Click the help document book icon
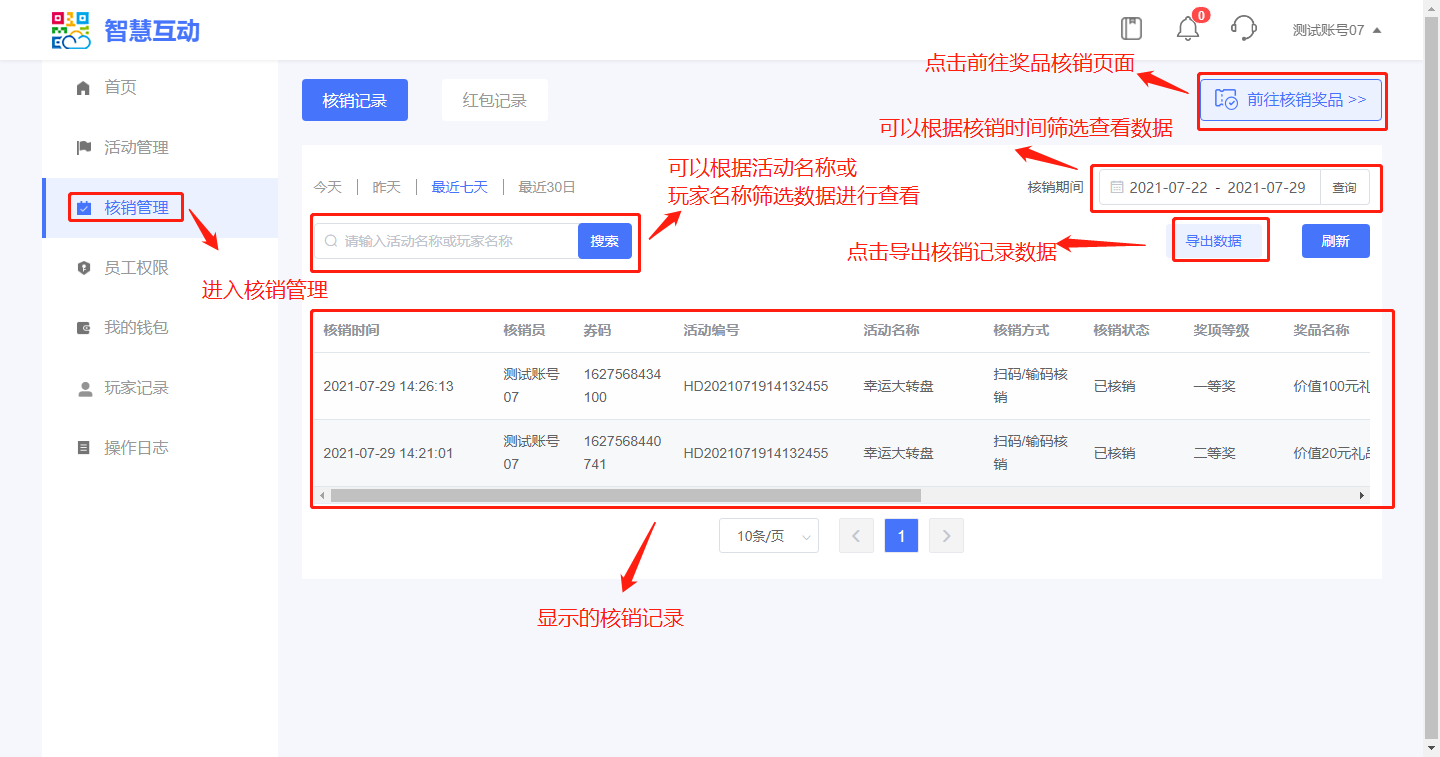This screenshot has height=757, width=1440. [x=1131, y=28]
